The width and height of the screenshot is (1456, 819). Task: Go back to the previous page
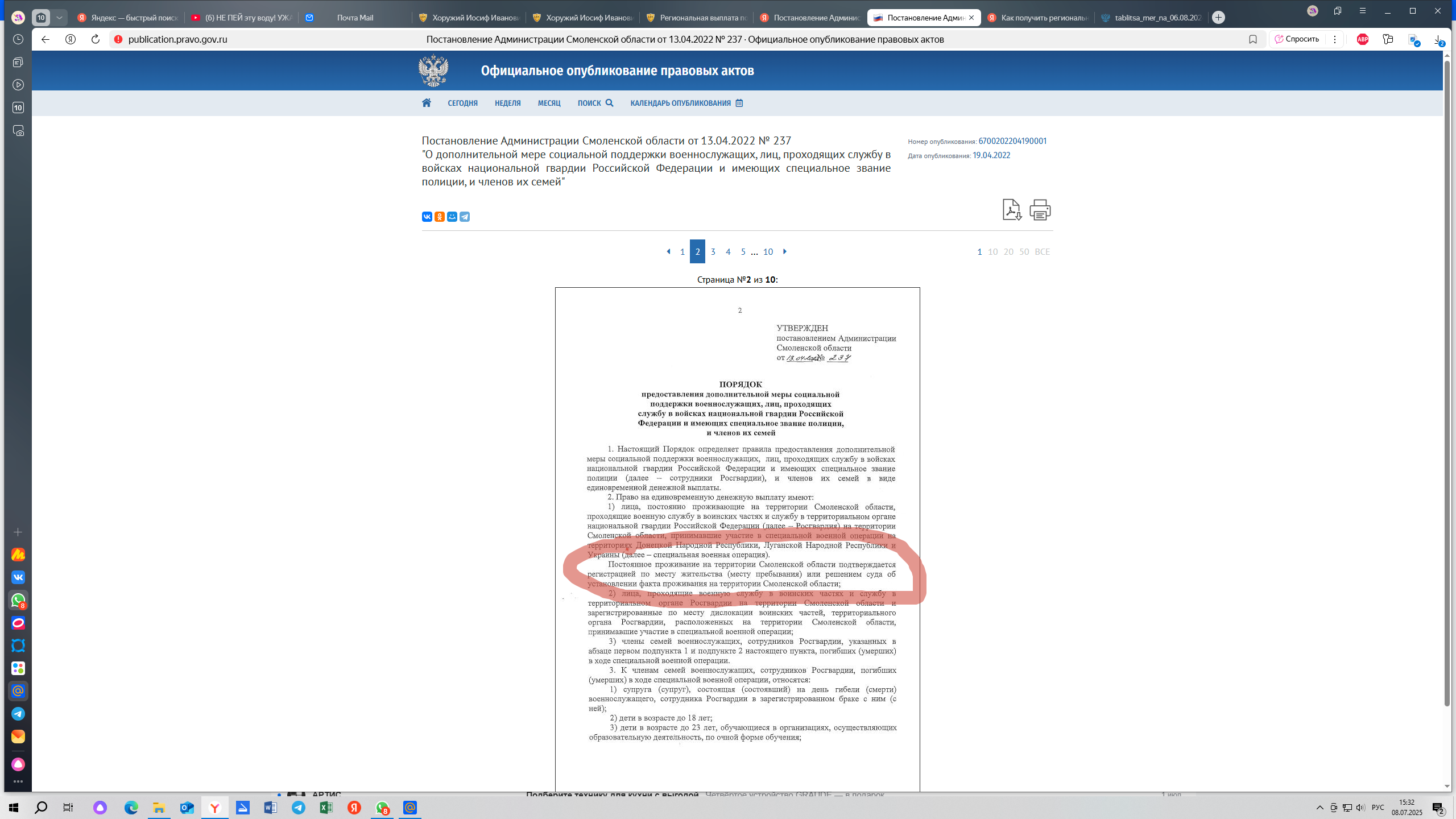pos(45,39)
